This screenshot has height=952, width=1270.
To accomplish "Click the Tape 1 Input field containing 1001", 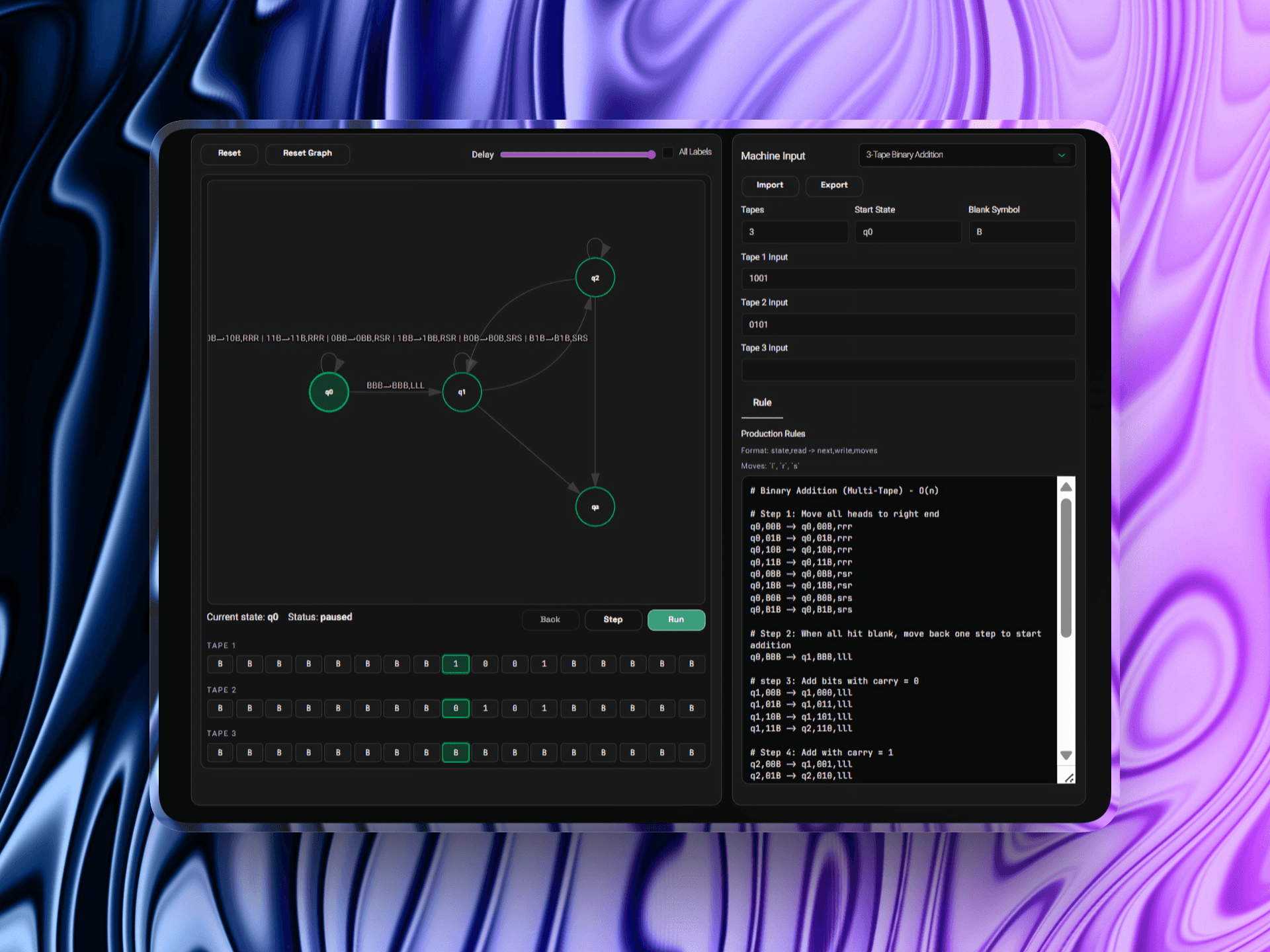I will pyautogui.click(x=908, y=278).
